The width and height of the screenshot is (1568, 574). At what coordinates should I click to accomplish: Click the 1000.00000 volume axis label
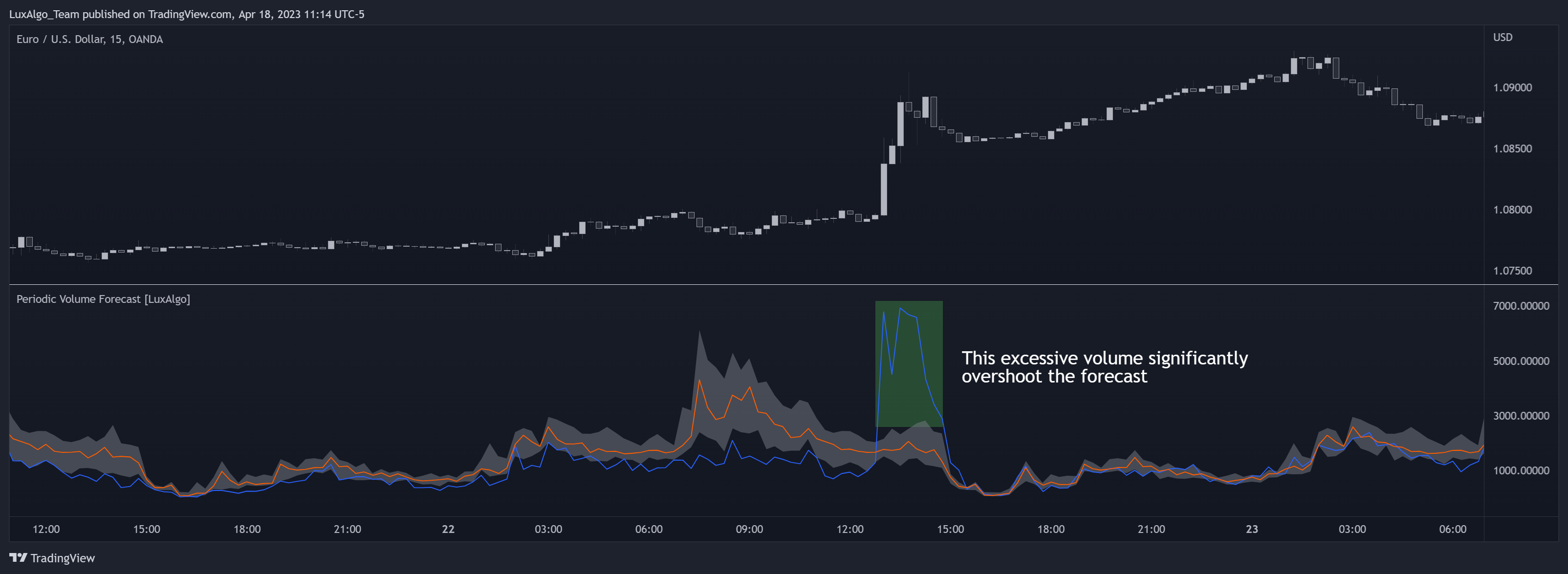[x=1521, y=470]
